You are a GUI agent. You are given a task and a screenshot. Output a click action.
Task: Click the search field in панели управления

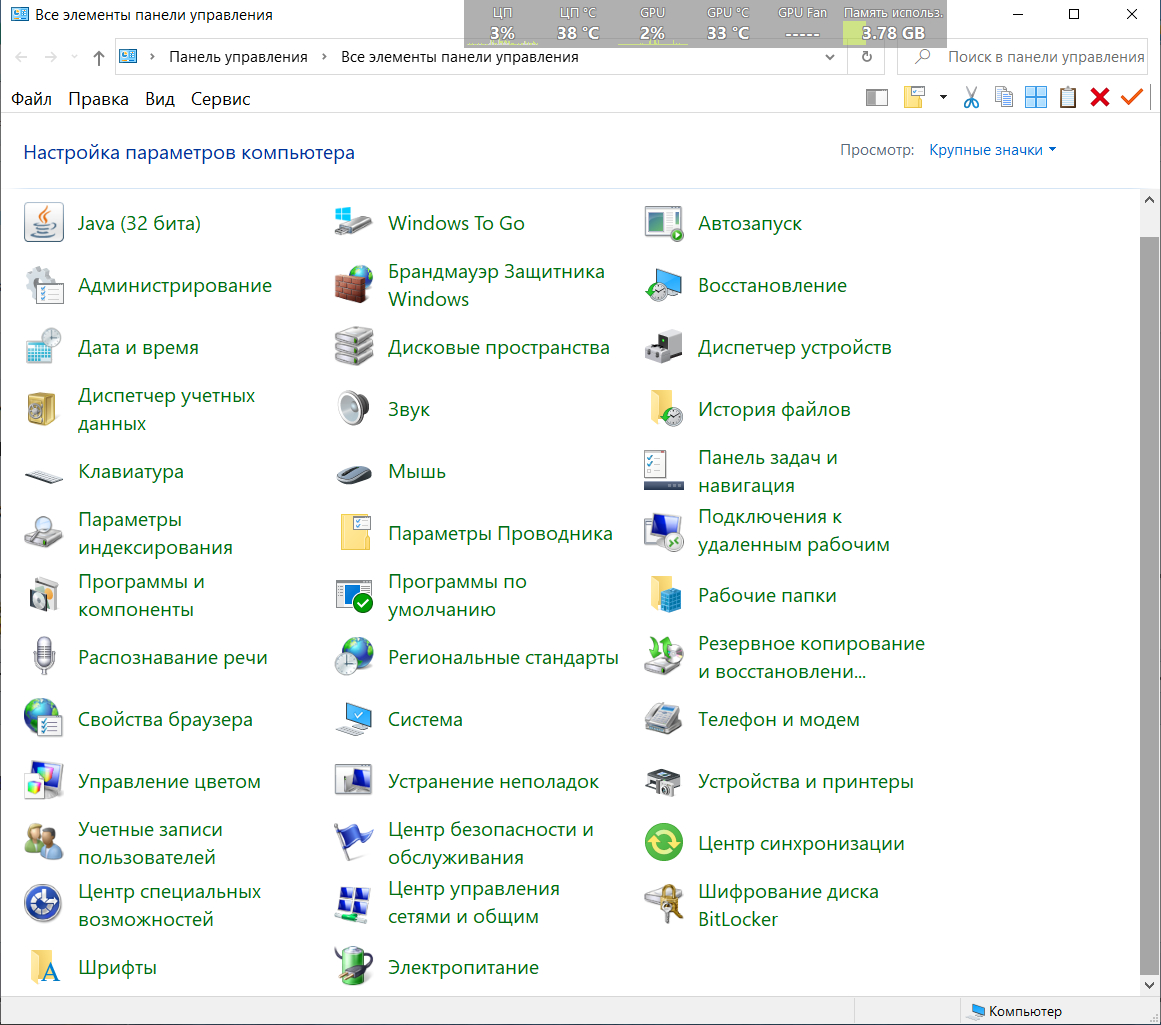[1023, 57]
